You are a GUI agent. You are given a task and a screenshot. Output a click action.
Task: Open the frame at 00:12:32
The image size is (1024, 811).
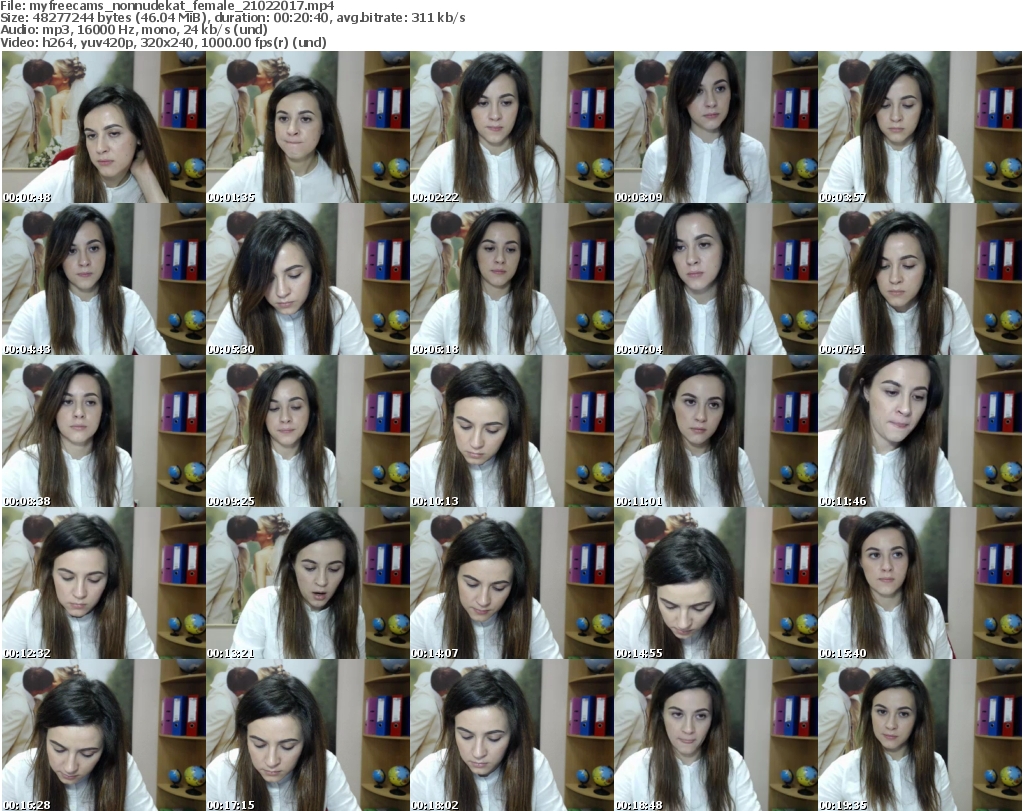click(x=104, y=583)
